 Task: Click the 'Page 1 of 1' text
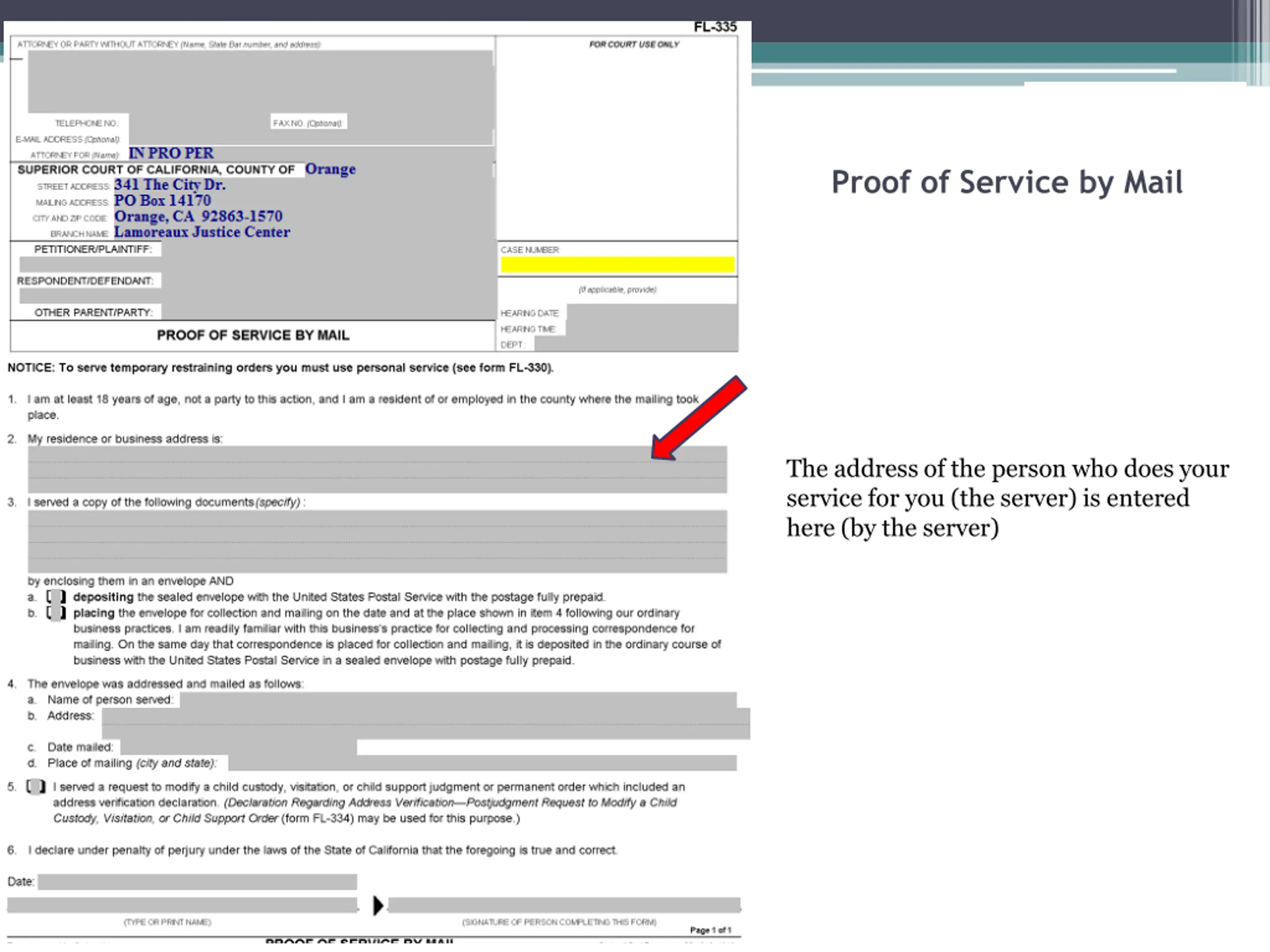pyautogui.click(x=710, y=930)
